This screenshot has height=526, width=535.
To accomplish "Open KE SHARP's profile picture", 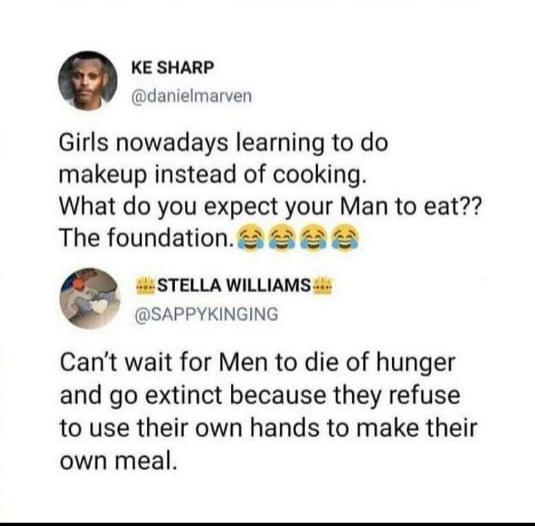I will (88, 81).
